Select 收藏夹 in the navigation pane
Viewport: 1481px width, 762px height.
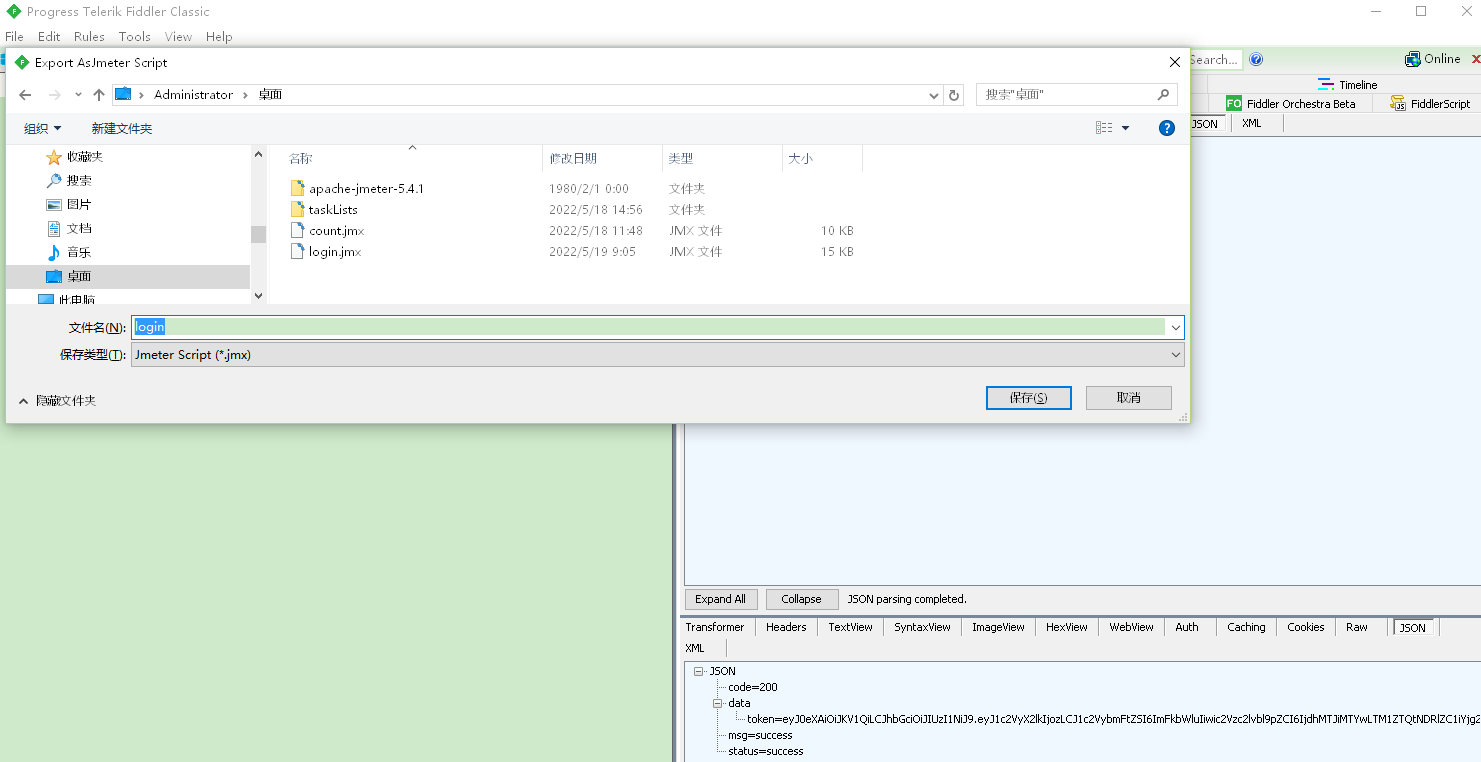click(85, 157)
